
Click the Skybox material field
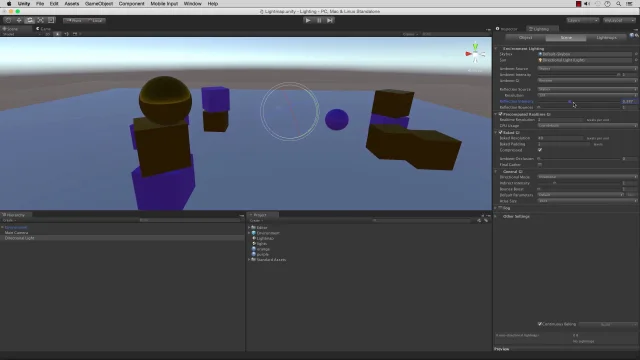585,54
